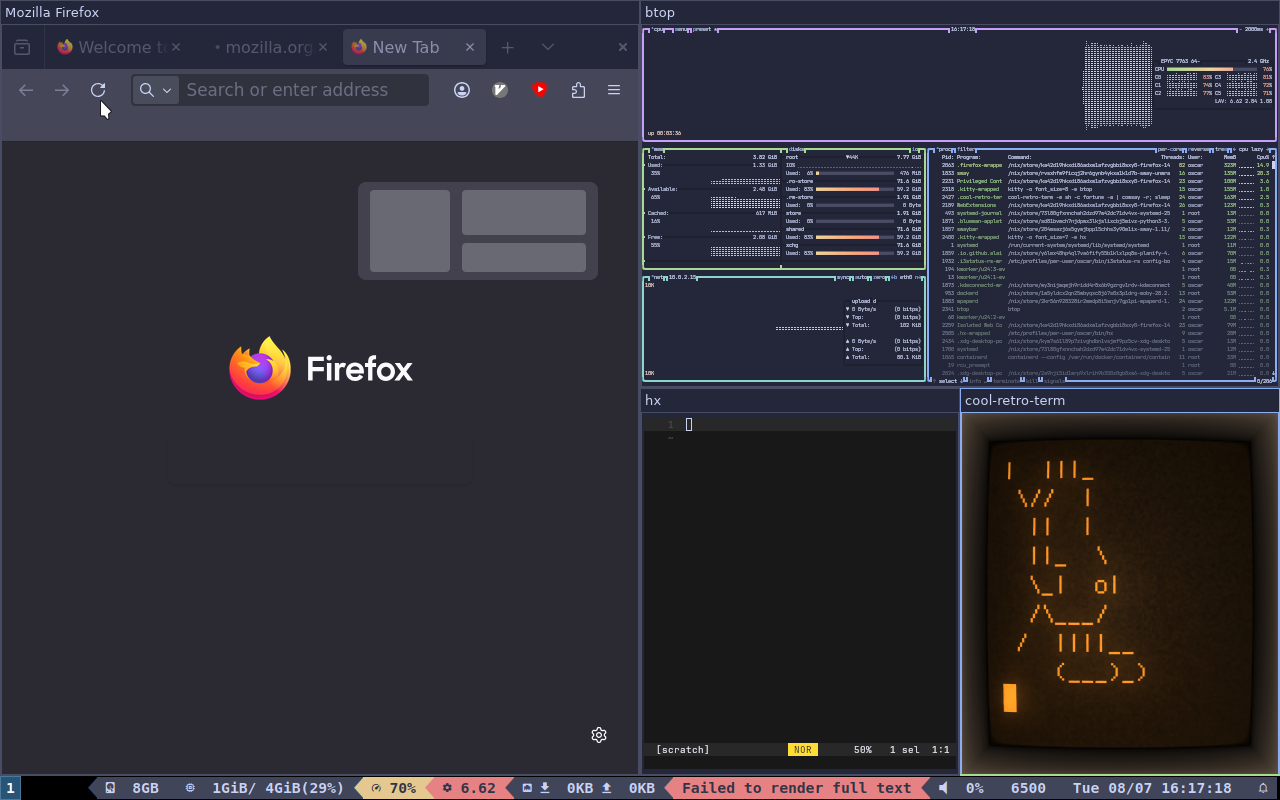This screenshot has width=1280, height=800.
Task: Click zero in the btop net box
Action: point(878,277)
